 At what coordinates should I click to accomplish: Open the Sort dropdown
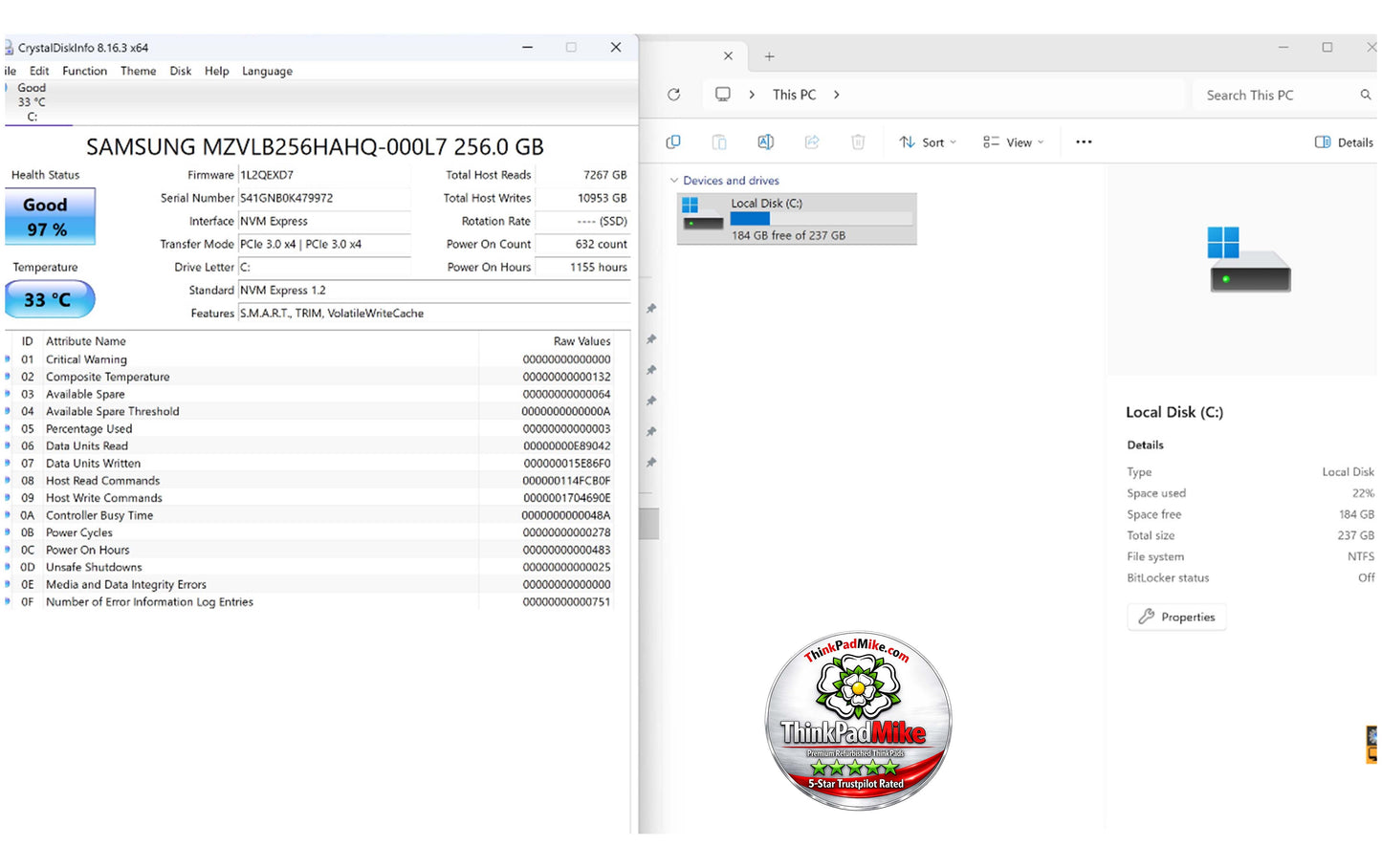point(928,142)
